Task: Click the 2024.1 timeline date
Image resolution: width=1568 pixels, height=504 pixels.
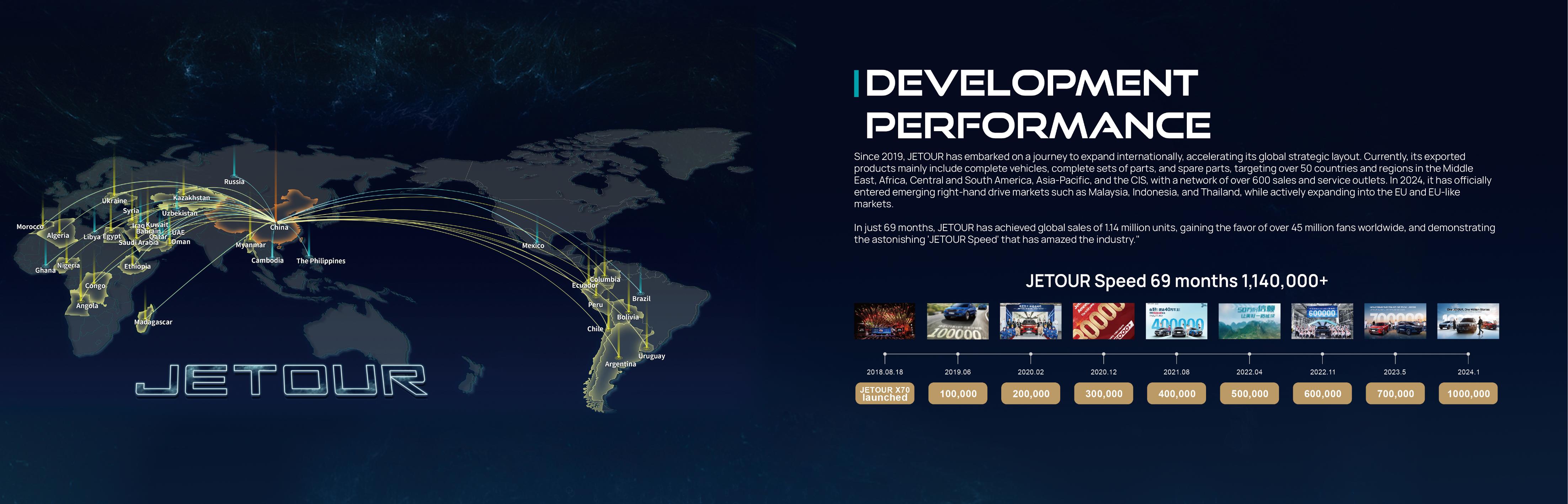Action: [x=1468, y=372]
